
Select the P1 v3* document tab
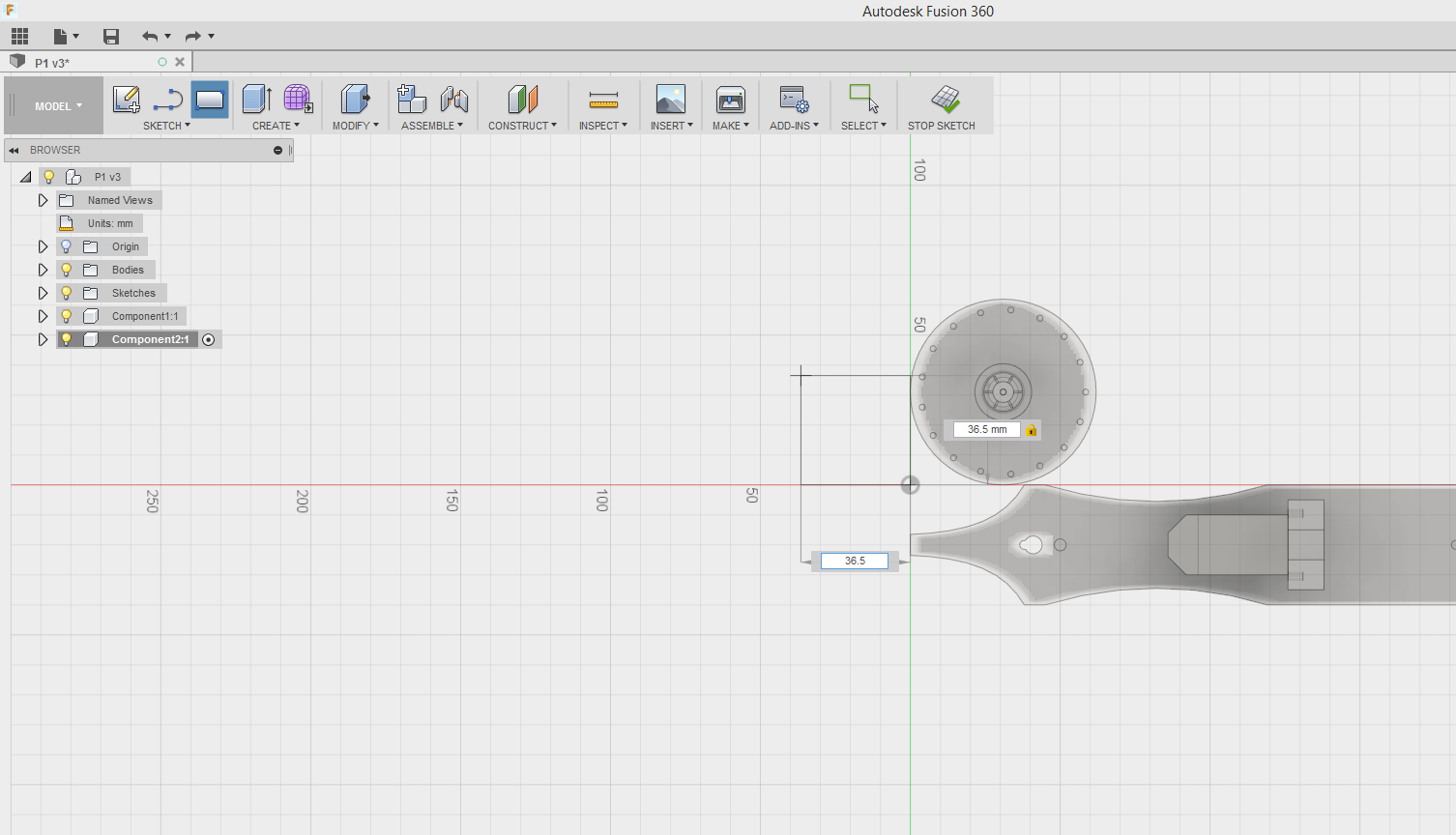pyautogui.click(x=97, y=62)
